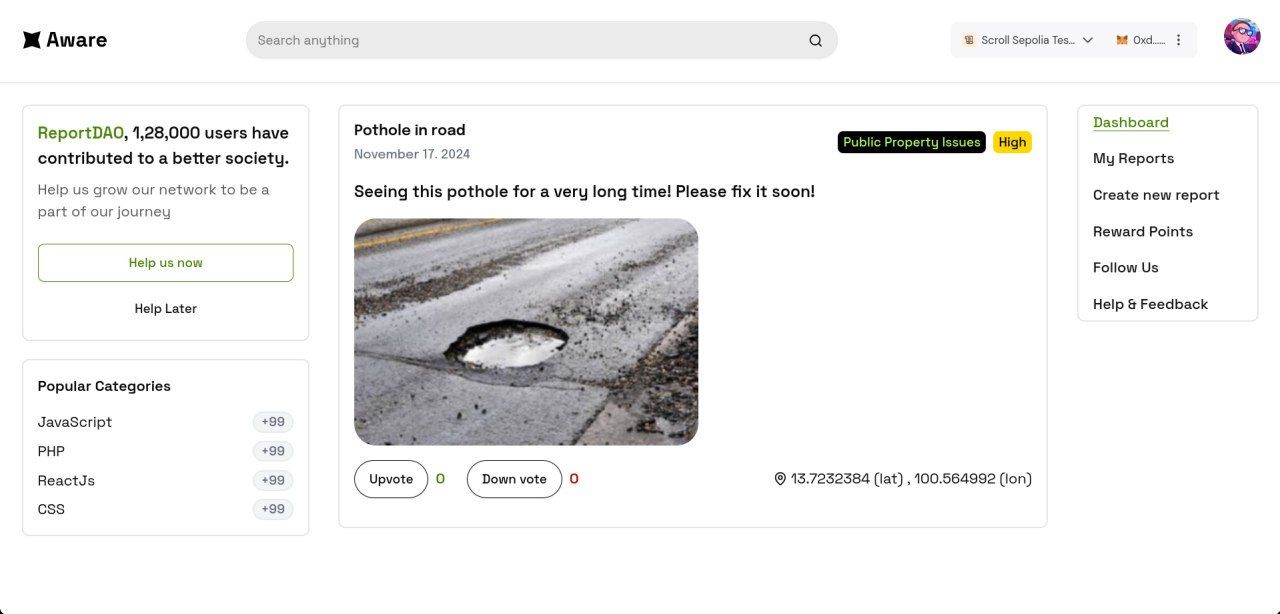
Task: Select Create new report
Action: tap(1155, 195)
